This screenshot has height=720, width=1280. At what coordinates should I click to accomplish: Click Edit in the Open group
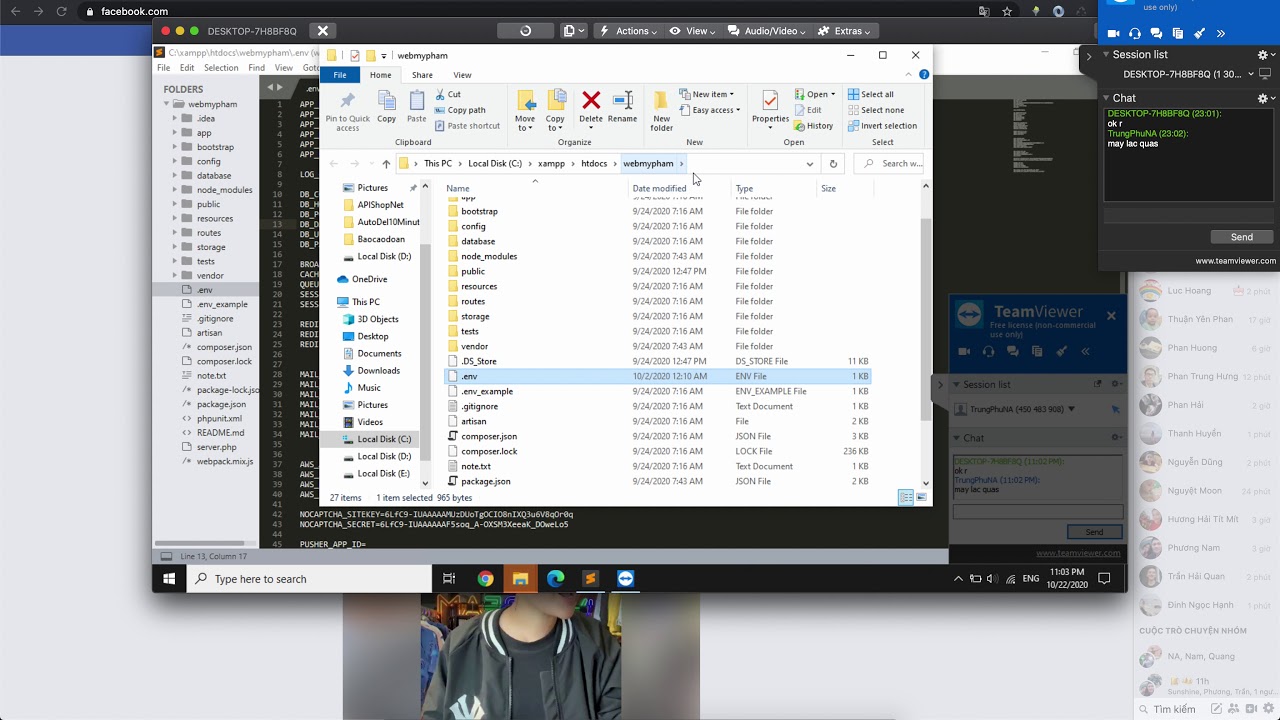pos(808,110)
